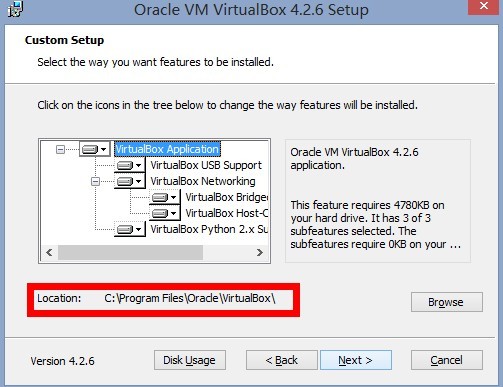Proceed with the Next button
The image size is (503, 387).
coord(356,360)
